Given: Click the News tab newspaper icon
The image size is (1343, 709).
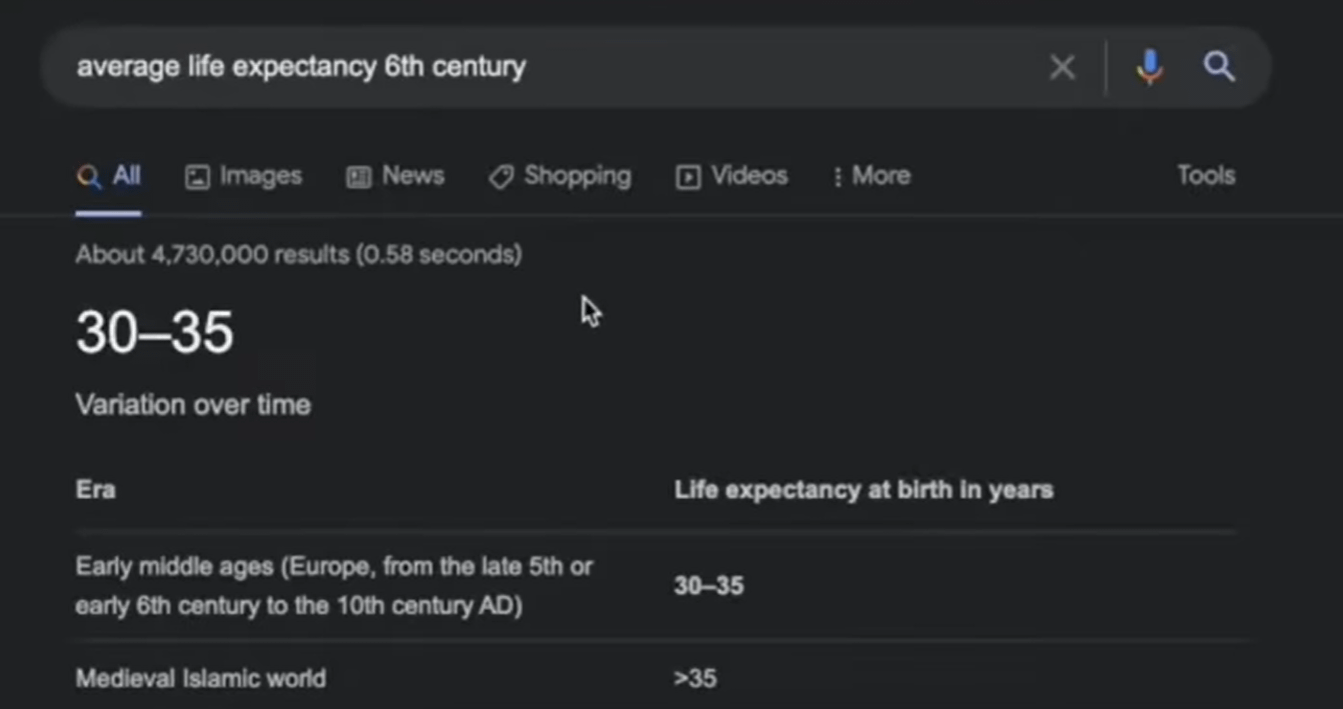Looking at the screenshot, I should tap(358, 177).
